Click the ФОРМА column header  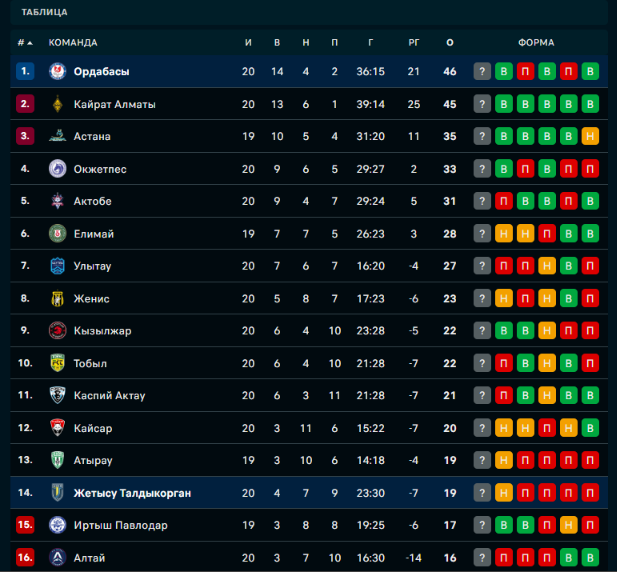pos(536,42)
